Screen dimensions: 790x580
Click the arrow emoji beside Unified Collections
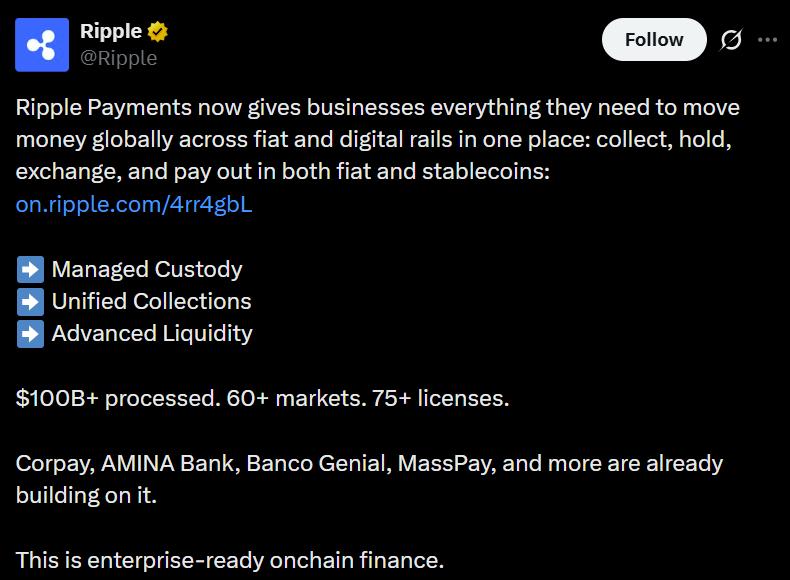tap(30, 301)
